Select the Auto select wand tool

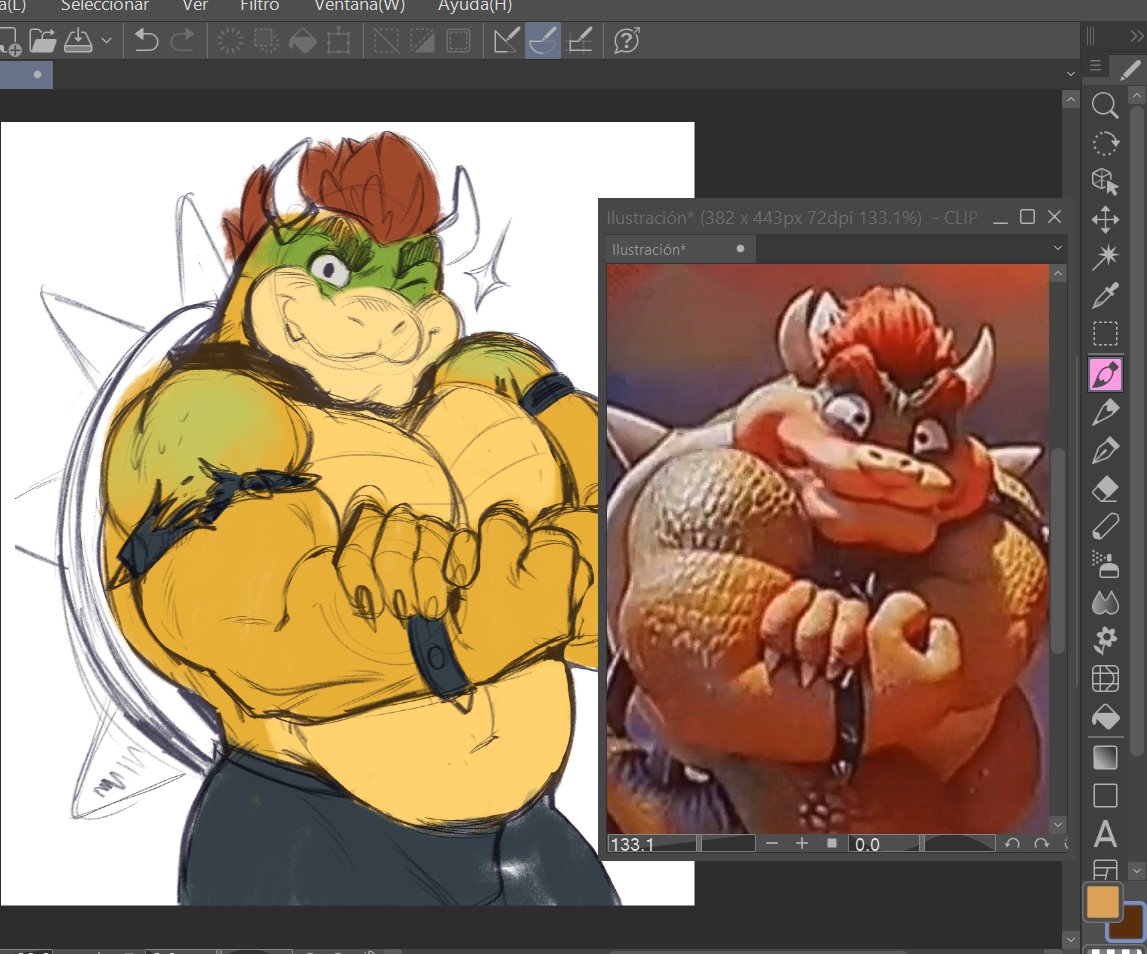[1105, 258]
